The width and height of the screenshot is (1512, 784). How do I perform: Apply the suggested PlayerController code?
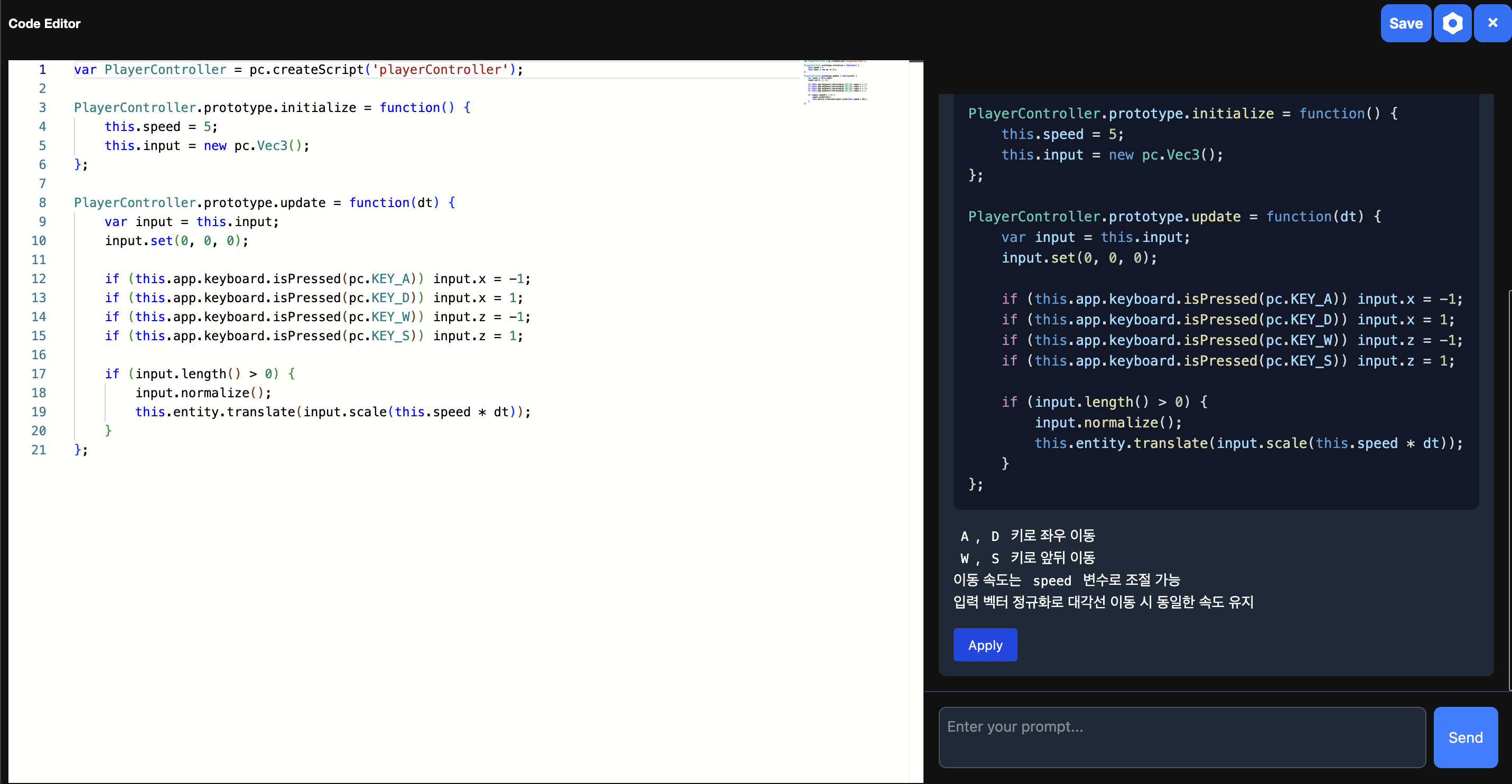click(985, 645)
